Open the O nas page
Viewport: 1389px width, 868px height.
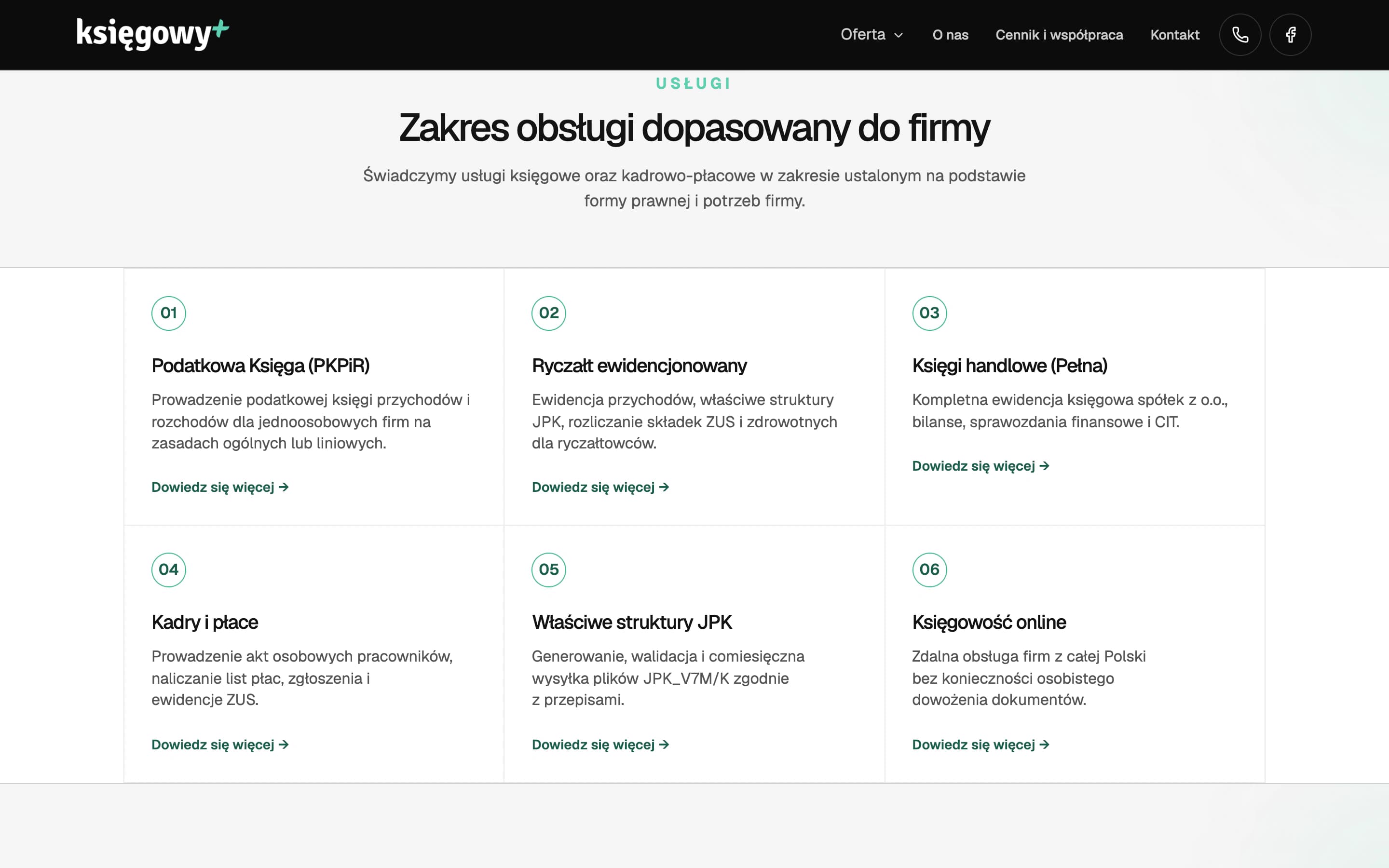950,35
